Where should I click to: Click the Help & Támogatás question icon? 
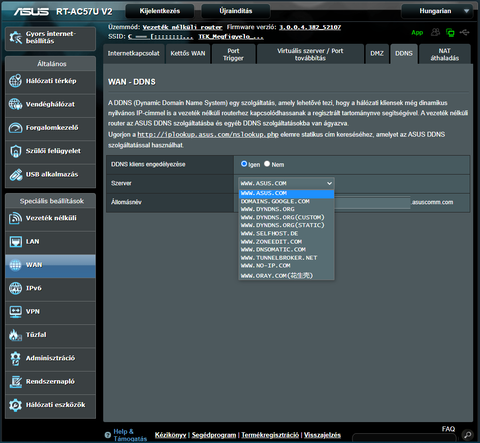coord(107,435)
